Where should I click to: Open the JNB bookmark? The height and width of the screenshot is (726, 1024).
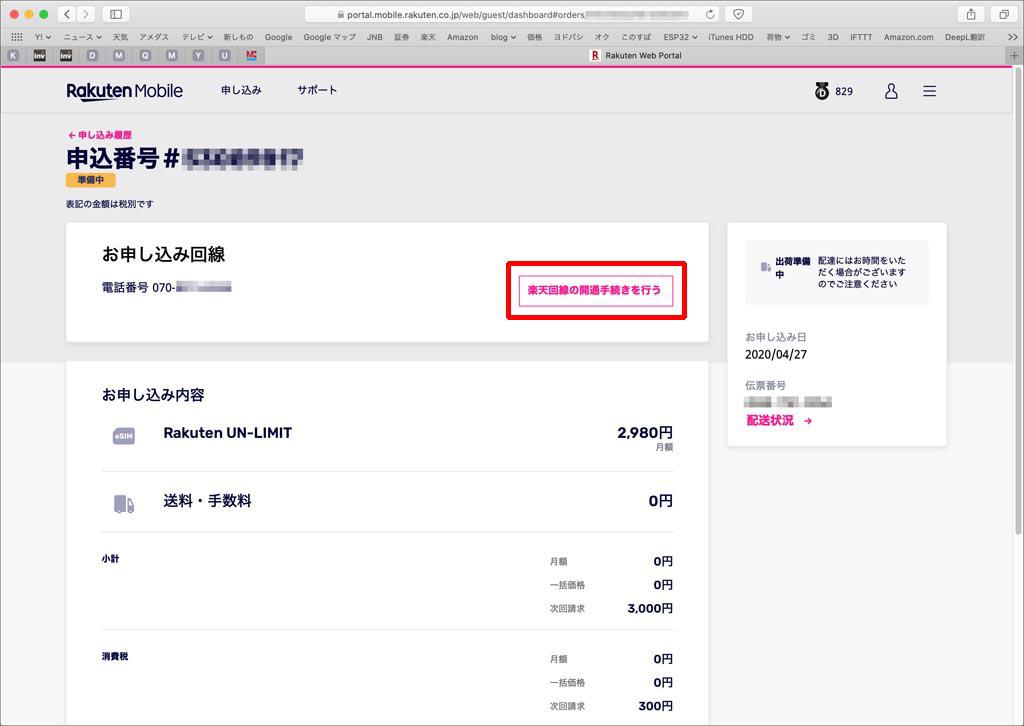point(375,37)
